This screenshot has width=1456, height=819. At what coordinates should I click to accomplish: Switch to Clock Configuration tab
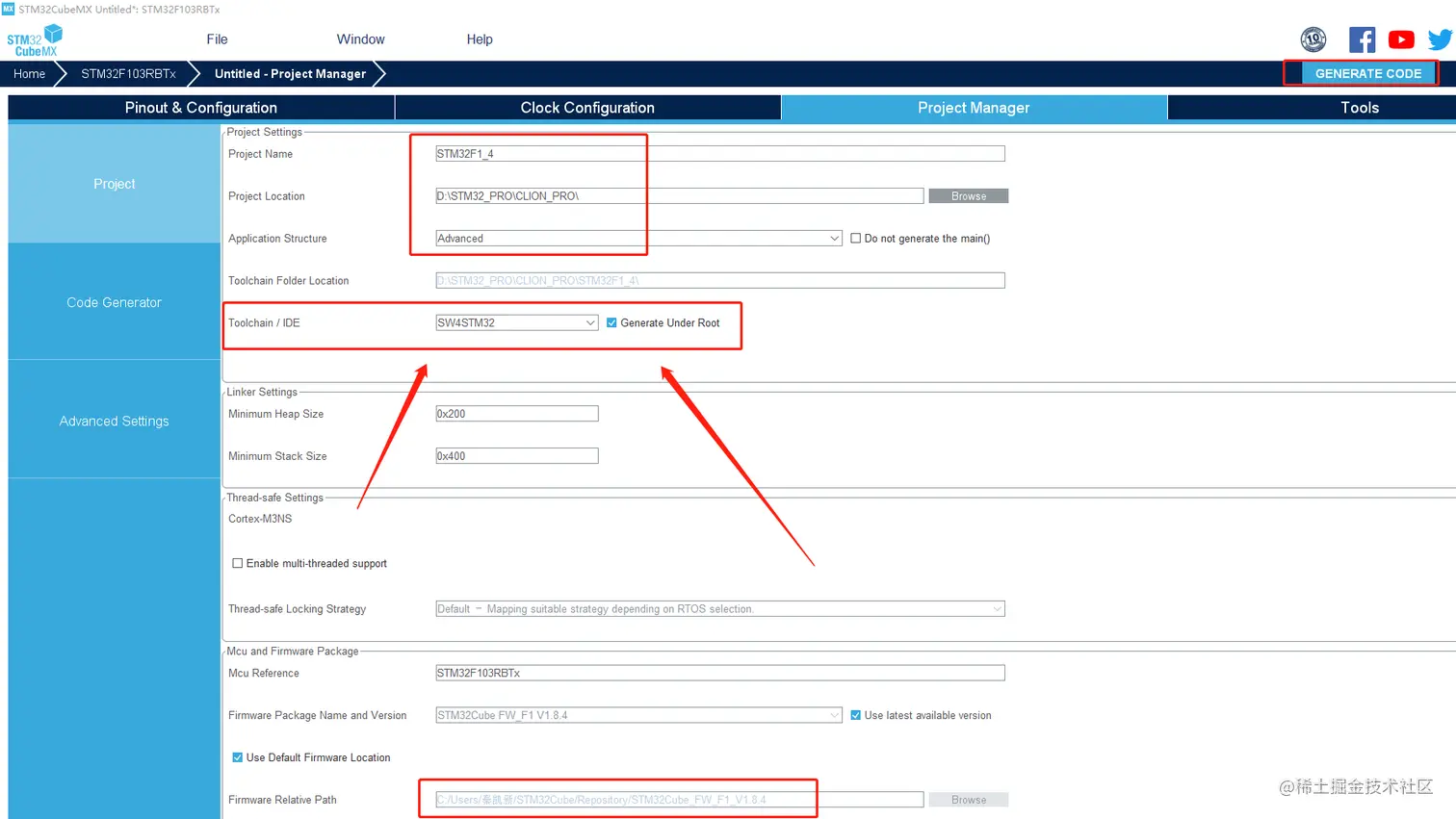587,108
